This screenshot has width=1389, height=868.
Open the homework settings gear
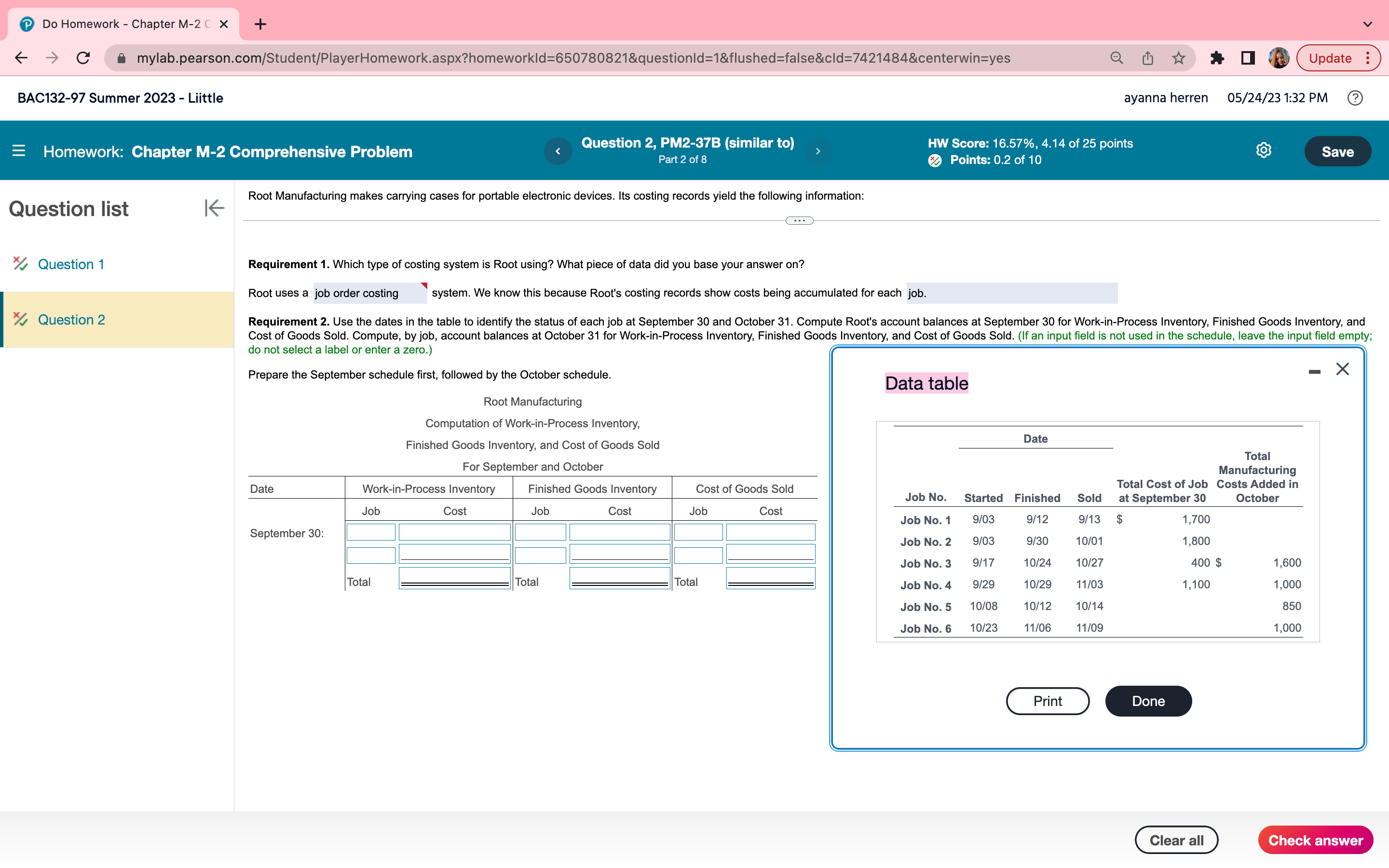(1263, 150)
